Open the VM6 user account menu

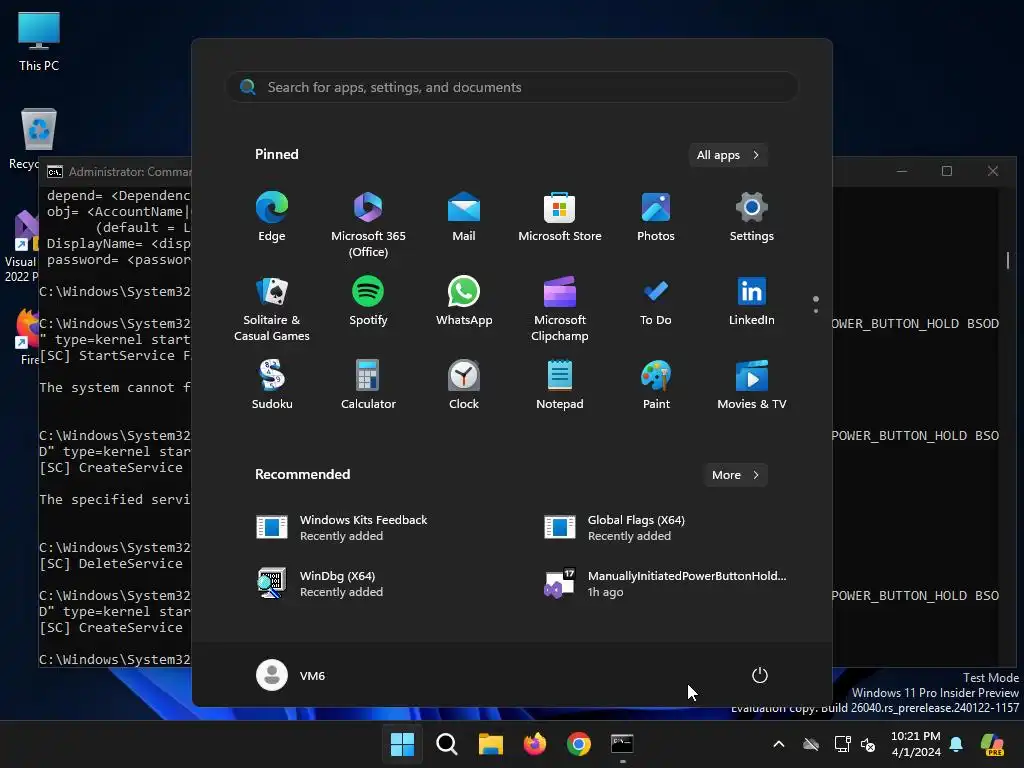[291, 675]
